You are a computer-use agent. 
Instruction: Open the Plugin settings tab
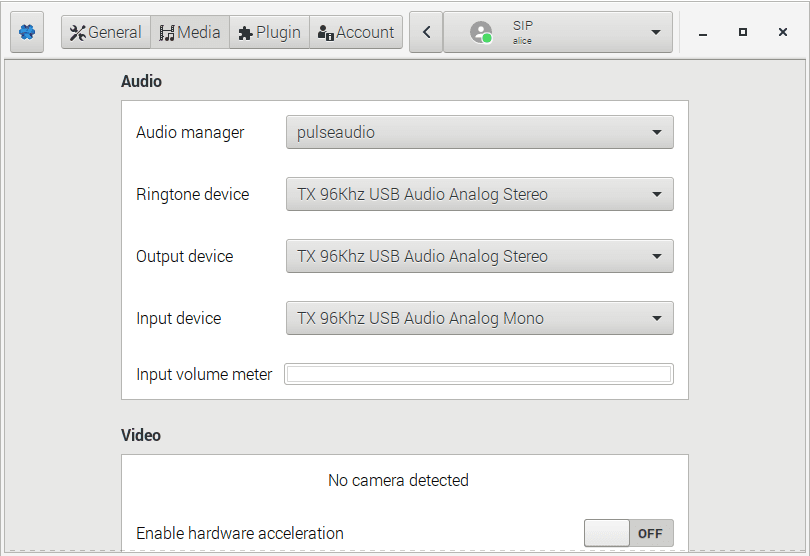click(269, 32)
